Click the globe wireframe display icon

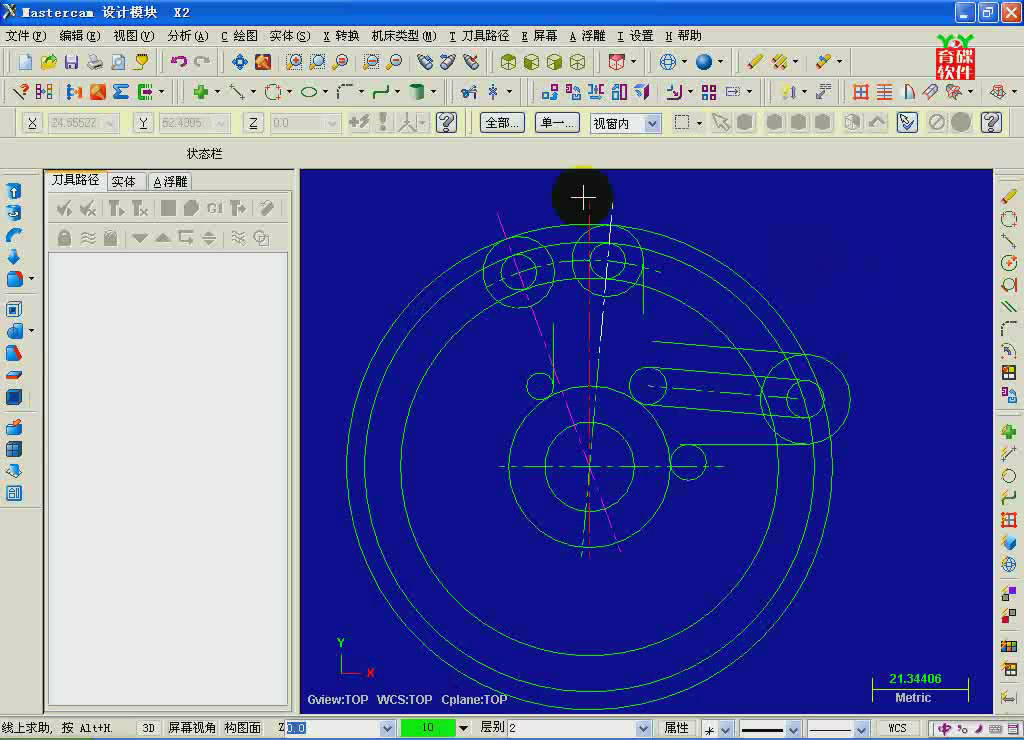click(x=667, y=62)
